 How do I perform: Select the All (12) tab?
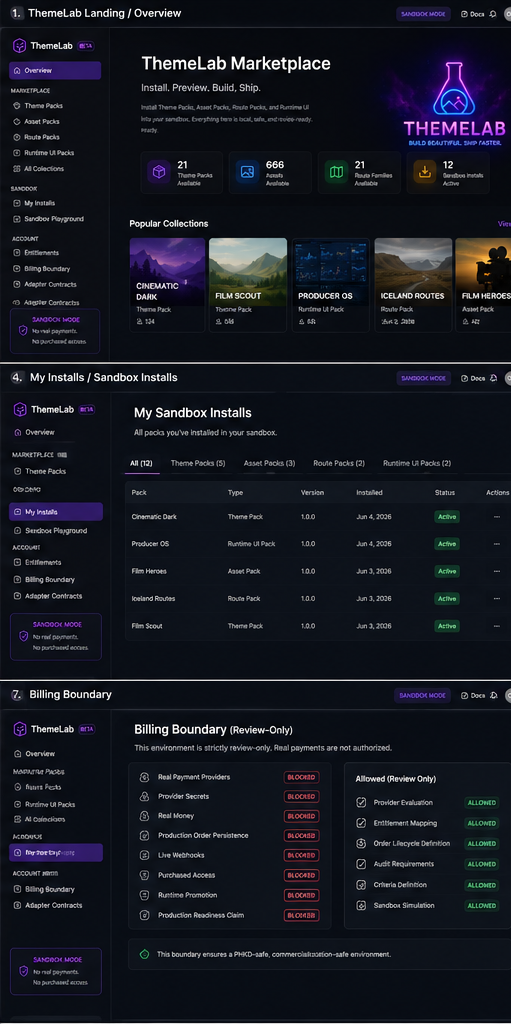(x=141, y=463)
